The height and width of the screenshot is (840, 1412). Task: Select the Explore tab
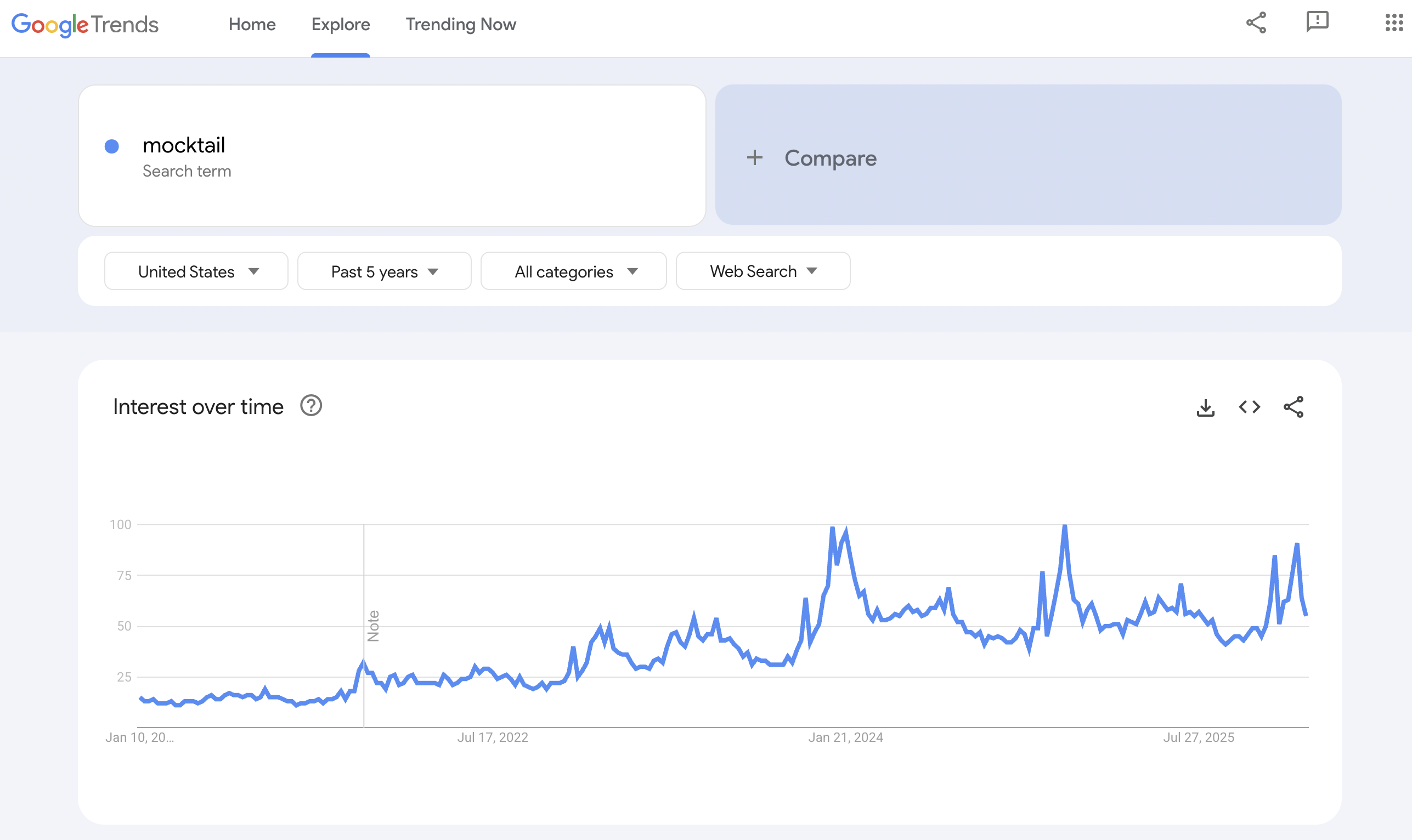340,24
